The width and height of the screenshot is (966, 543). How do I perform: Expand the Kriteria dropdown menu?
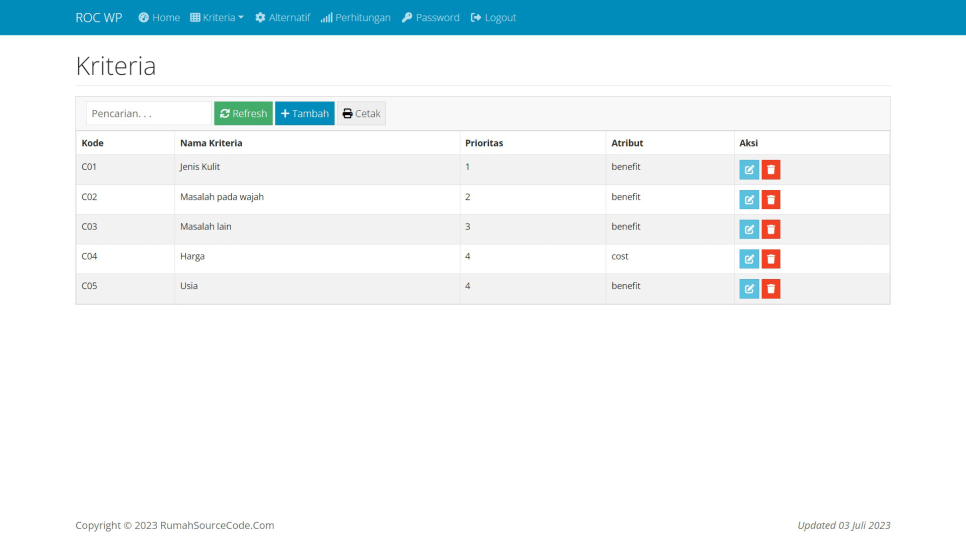(x=217, y=18)
